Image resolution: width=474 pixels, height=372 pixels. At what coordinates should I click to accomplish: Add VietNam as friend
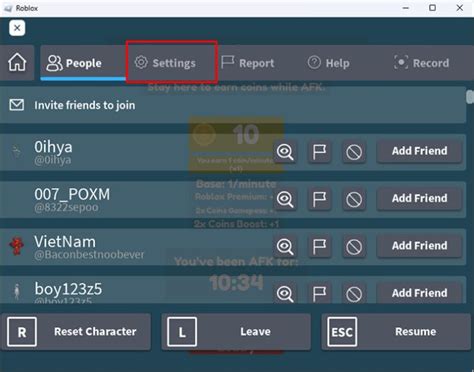419,246
